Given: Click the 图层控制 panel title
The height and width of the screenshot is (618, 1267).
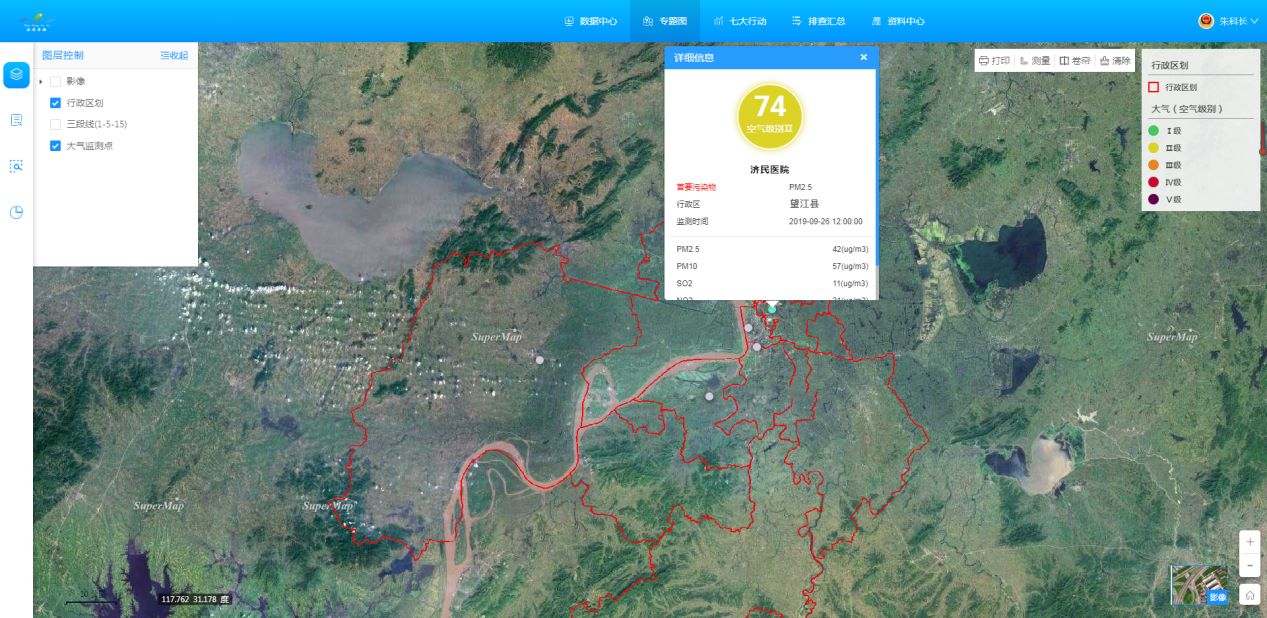Looking at the screenshot, I should 63,55.
